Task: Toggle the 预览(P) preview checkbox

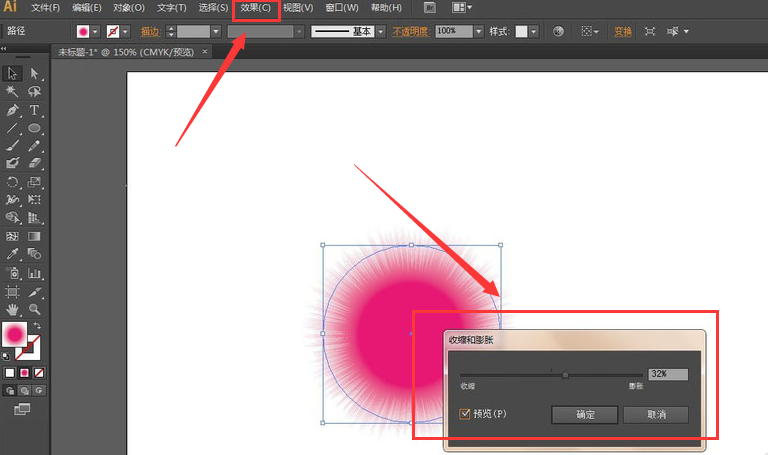Action: (x=464, y=414)
